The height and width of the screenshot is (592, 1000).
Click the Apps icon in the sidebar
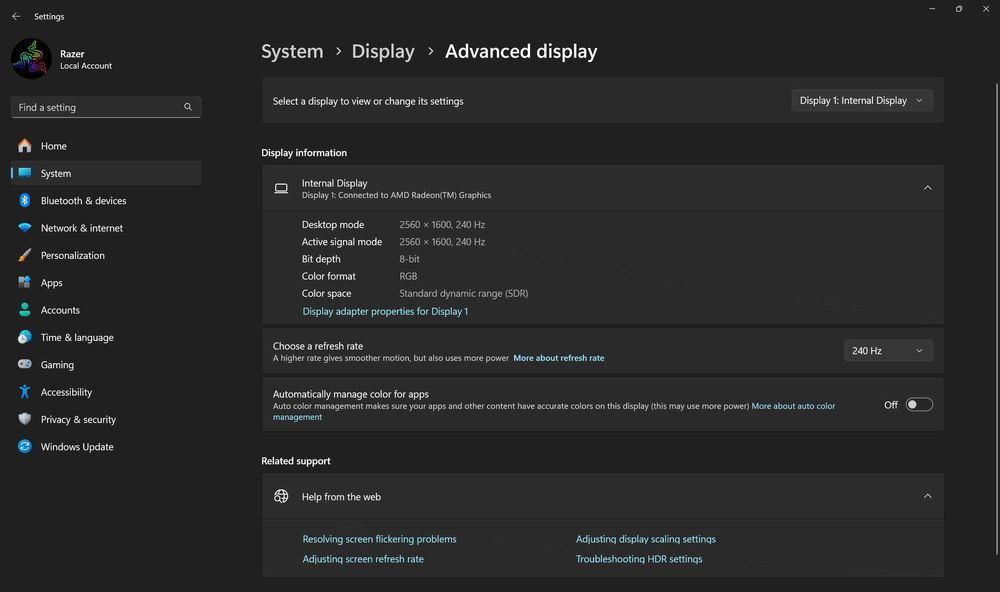pyautogui.click(x=25, y=282)
